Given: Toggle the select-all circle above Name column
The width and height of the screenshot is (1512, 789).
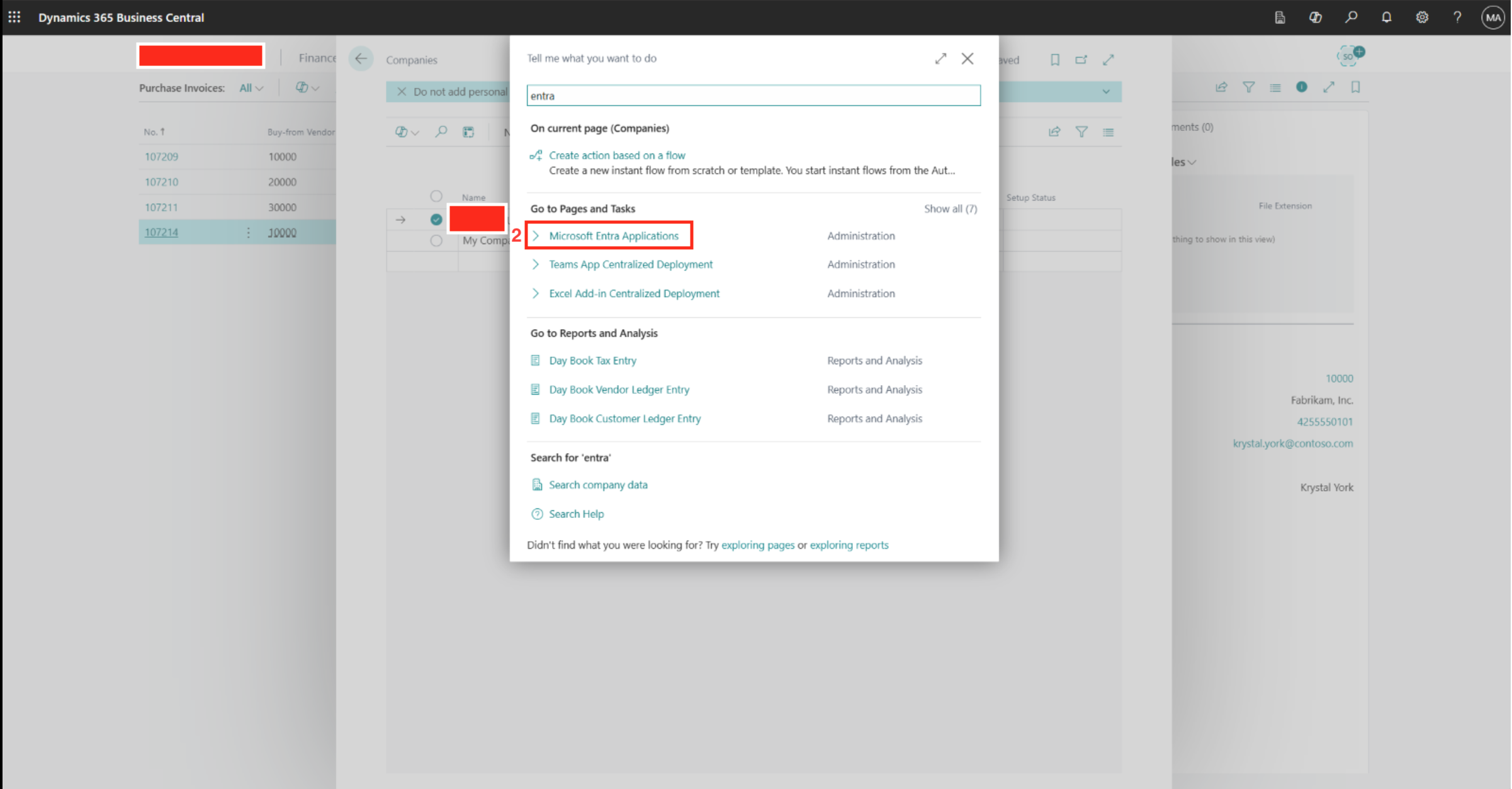Looking at the screenshot, I should [x=436, y=196].
